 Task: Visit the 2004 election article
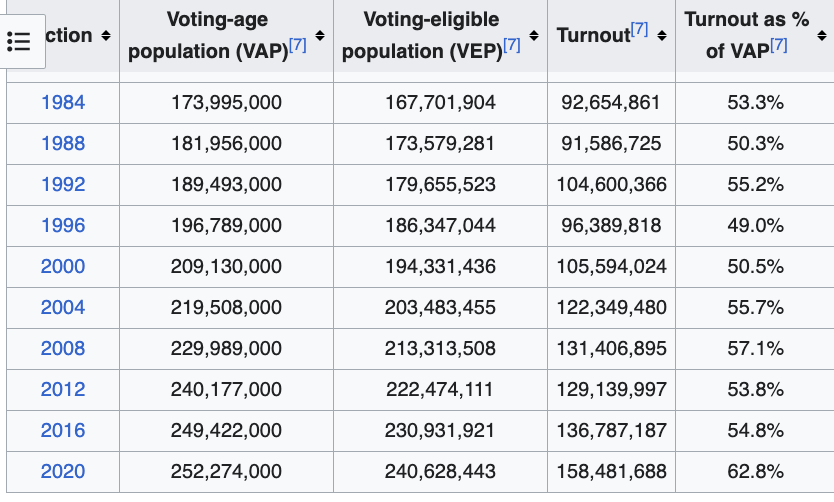(x=63, y=307)
